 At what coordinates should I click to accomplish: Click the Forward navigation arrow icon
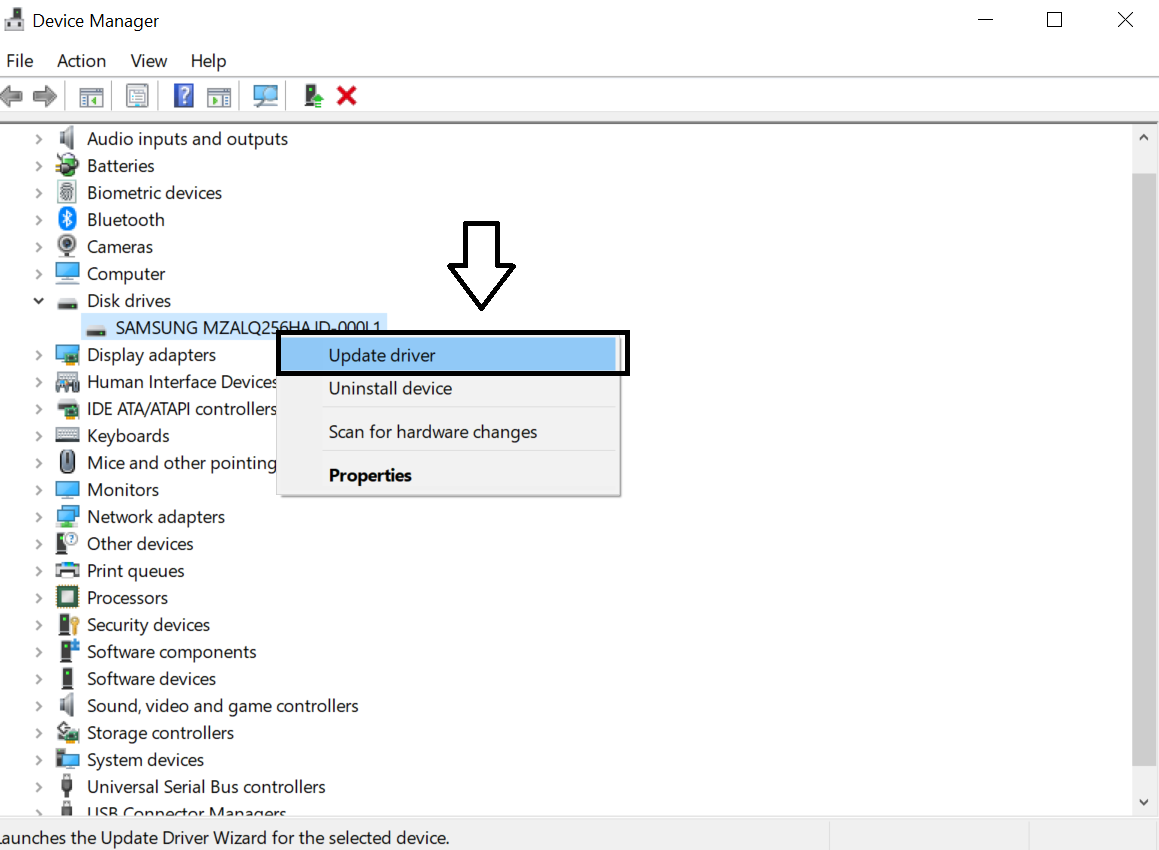pos(44,95)
